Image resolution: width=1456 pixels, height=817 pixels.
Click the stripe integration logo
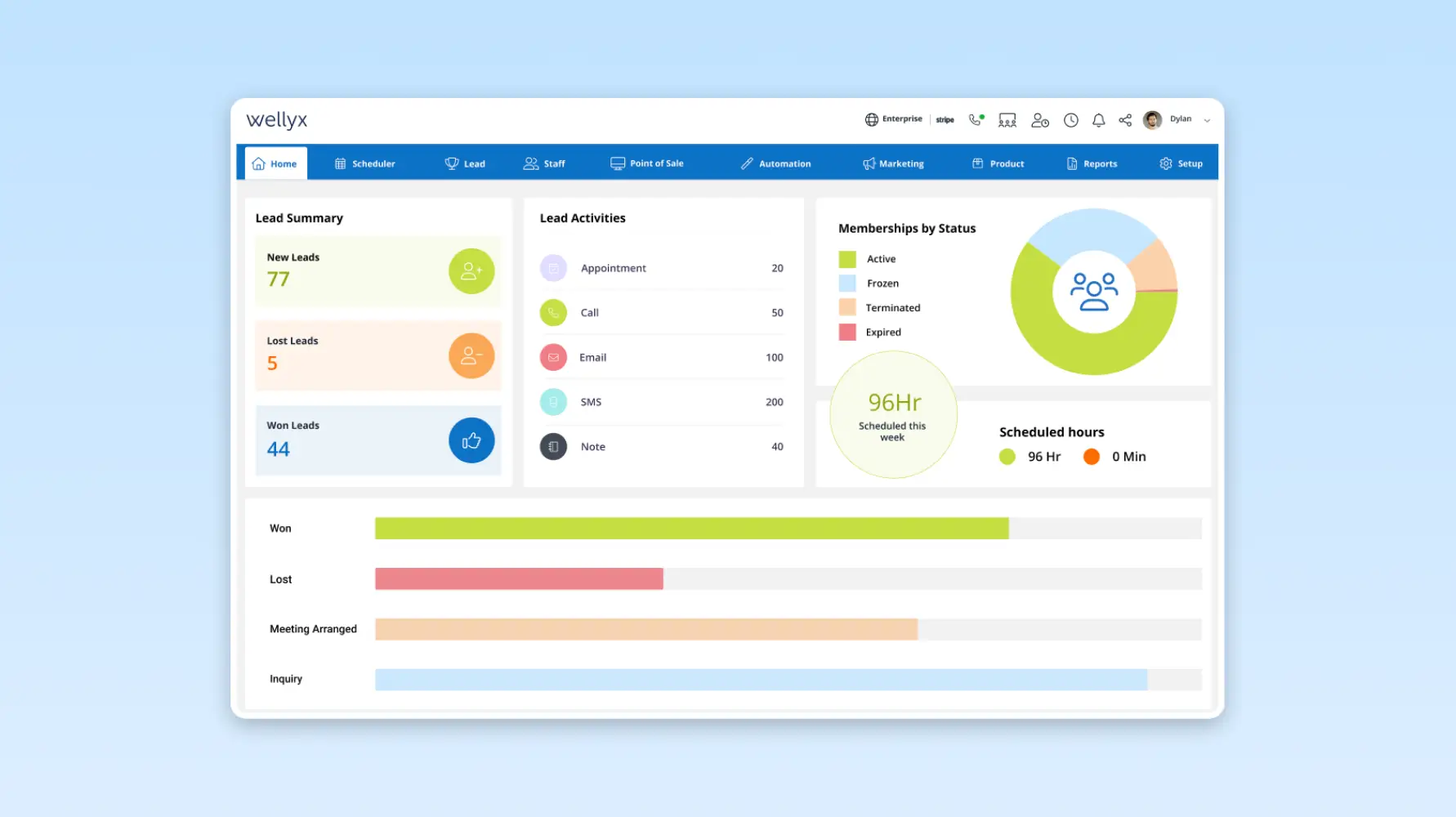pos(945,120)
